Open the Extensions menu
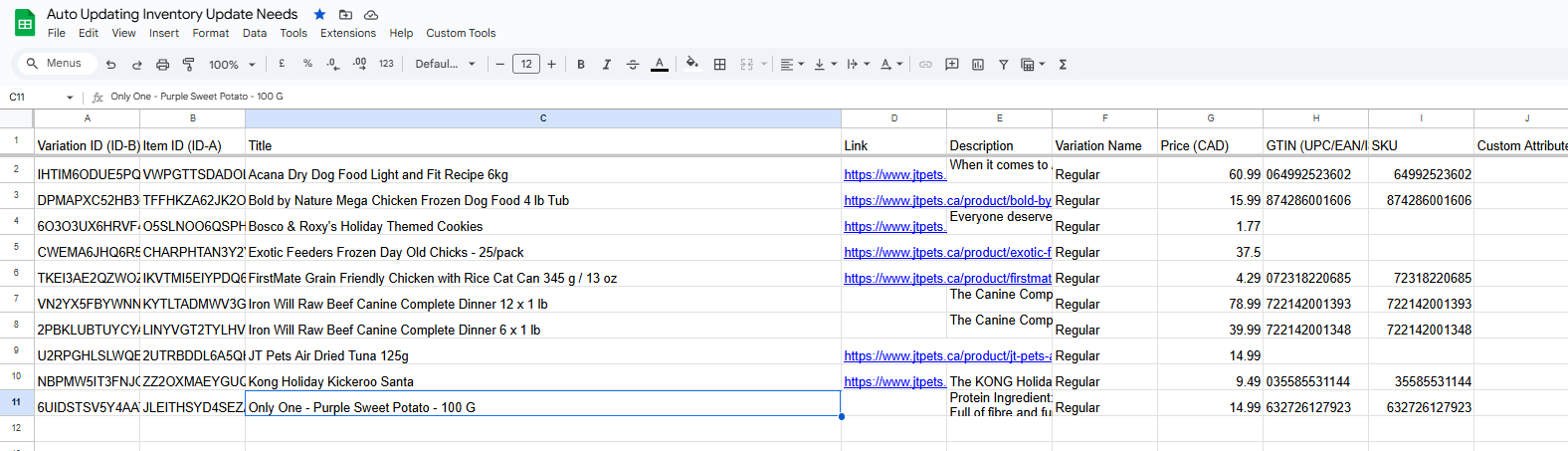1568x451 pixels. tap(348, 33)
